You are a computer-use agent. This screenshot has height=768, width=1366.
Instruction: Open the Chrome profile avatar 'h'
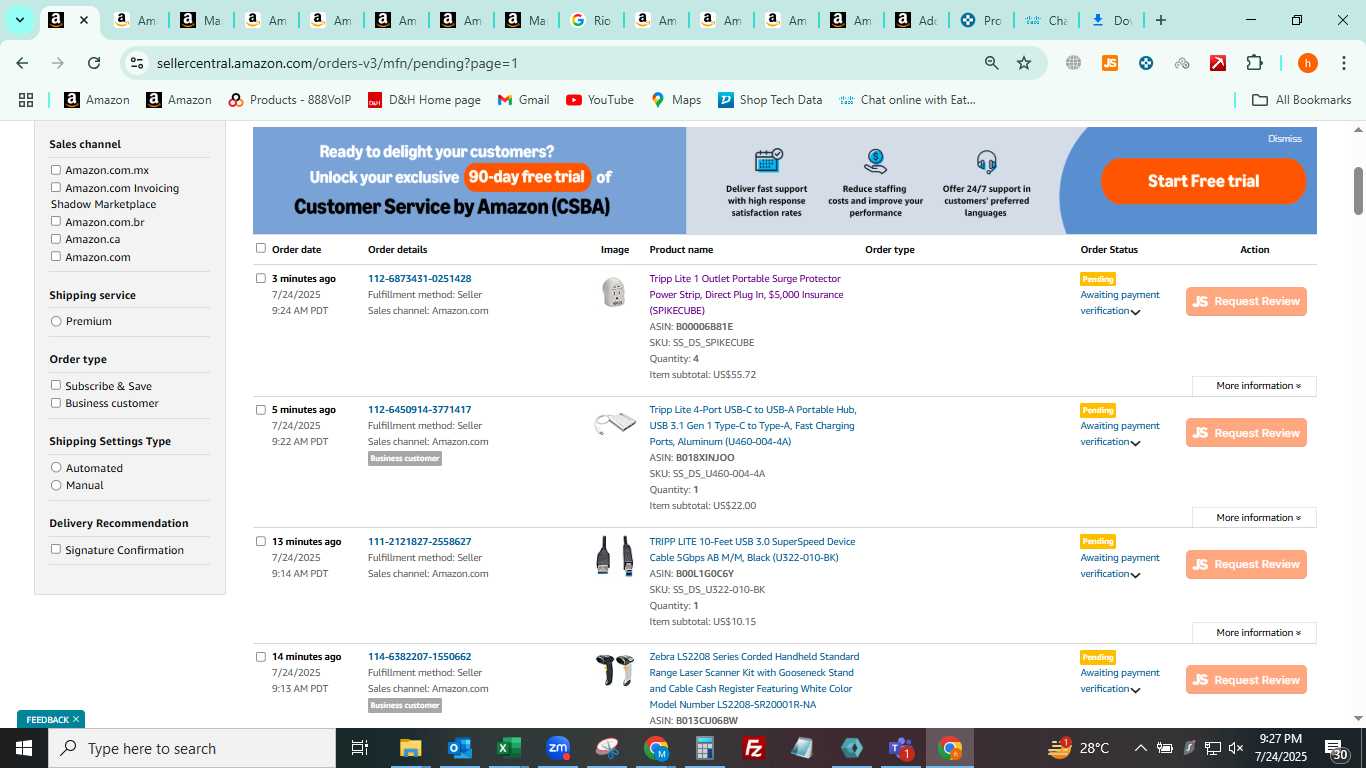[x=1307, y=63]
